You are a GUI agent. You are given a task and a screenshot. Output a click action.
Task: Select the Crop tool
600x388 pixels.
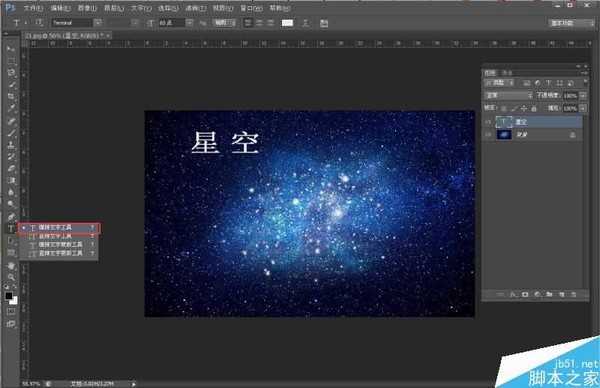11,96
